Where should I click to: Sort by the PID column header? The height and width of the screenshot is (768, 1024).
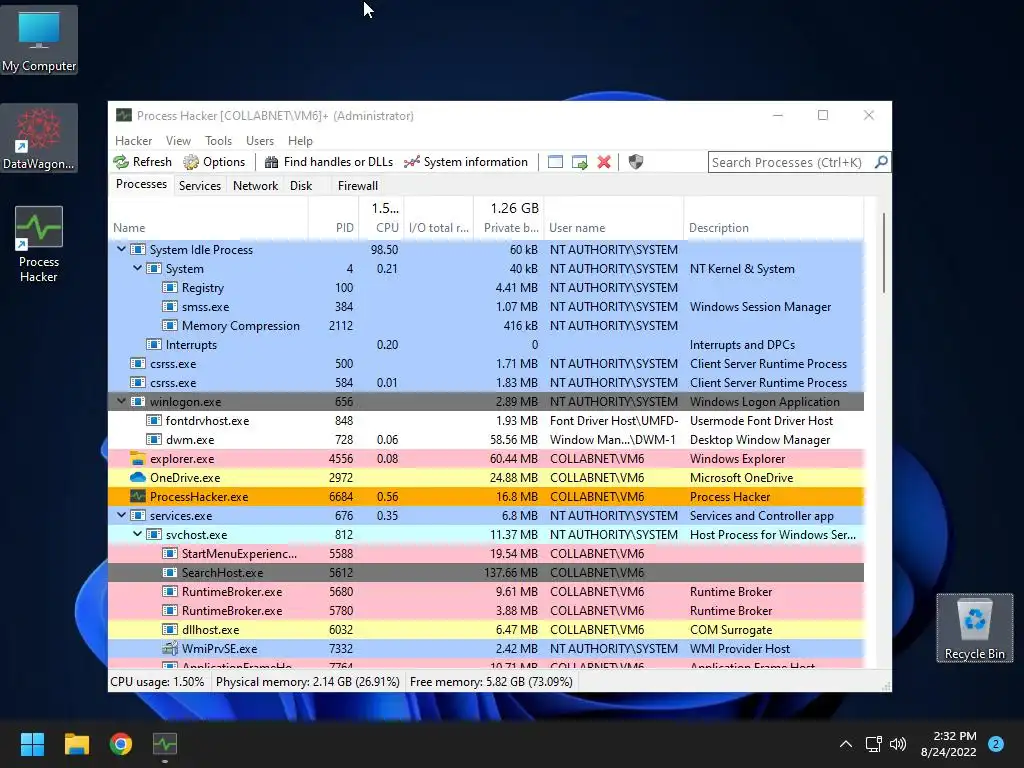[333, 219]
